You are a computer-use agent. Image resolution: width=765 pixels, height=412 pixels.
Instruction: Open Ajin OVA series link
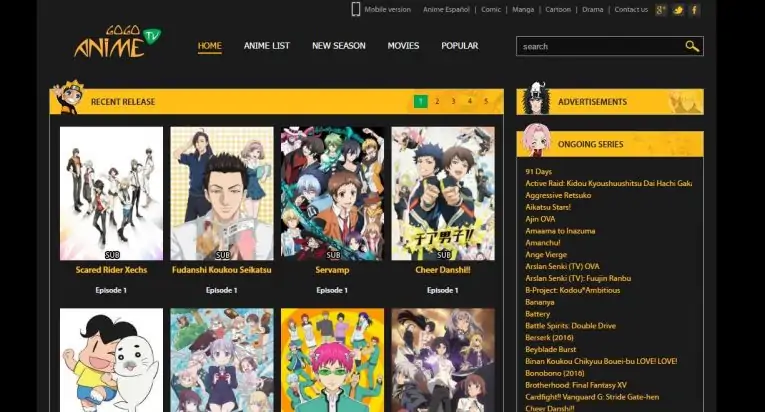[x=540, y=219]
